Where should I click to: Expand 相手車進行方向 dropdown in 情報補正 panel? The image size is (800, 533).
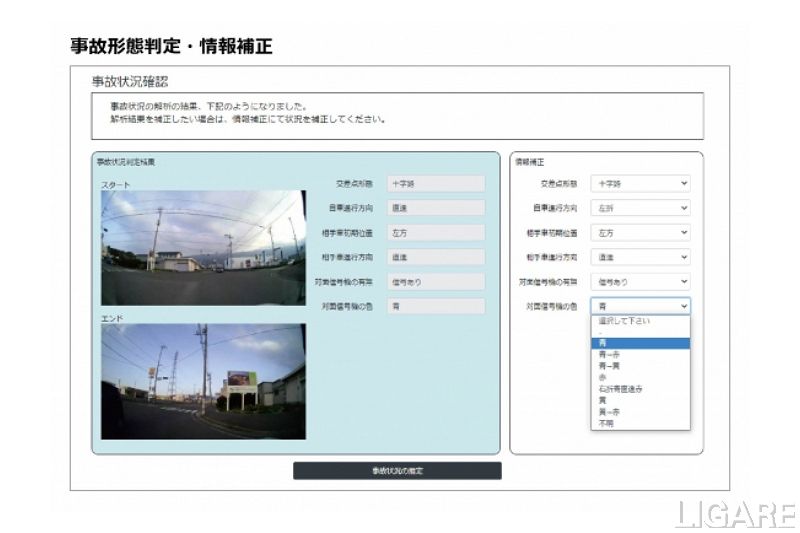tap(640, 257)
